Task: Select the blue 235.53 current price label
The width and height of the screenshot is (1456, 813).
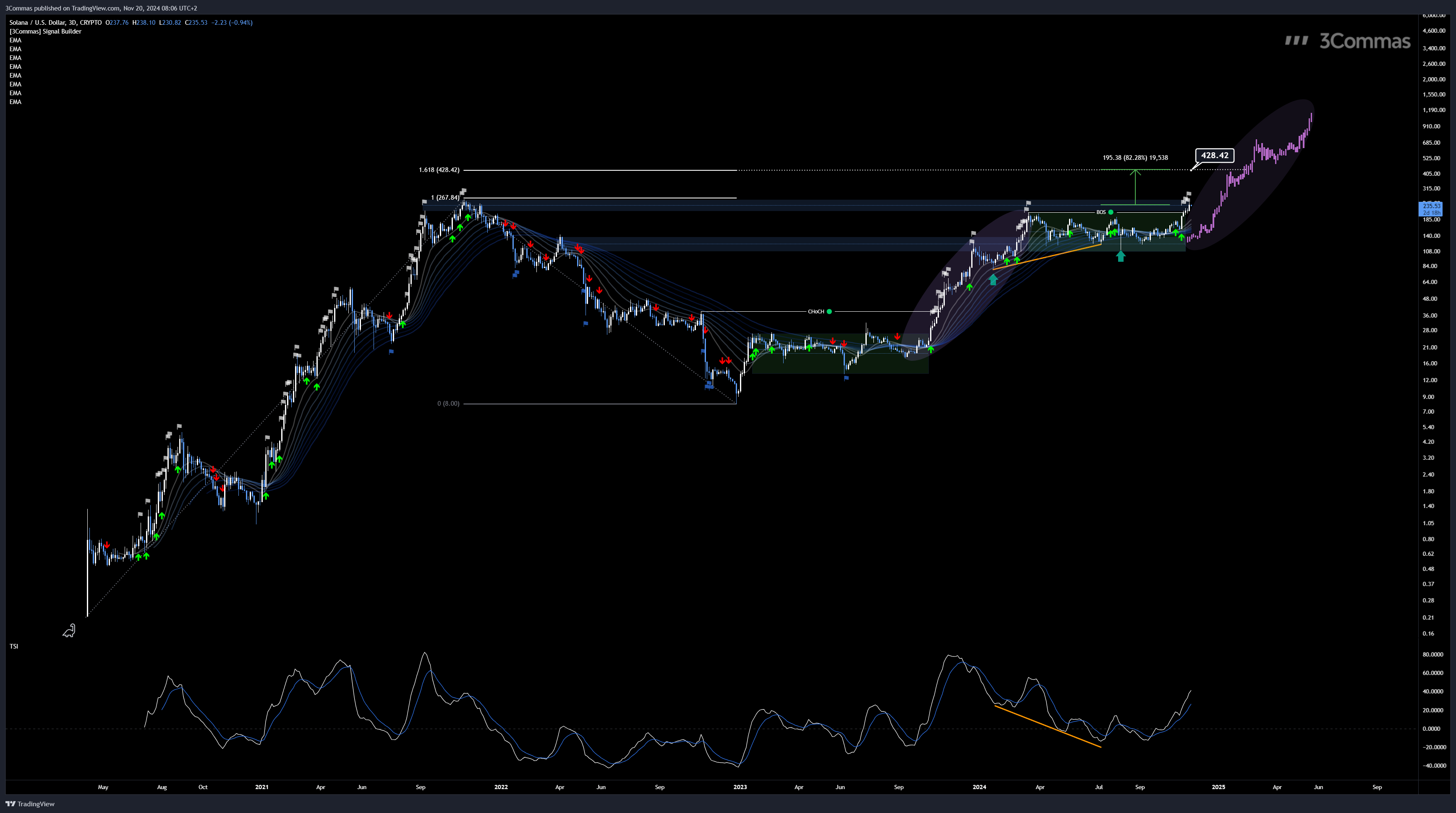Action: 1430,209
